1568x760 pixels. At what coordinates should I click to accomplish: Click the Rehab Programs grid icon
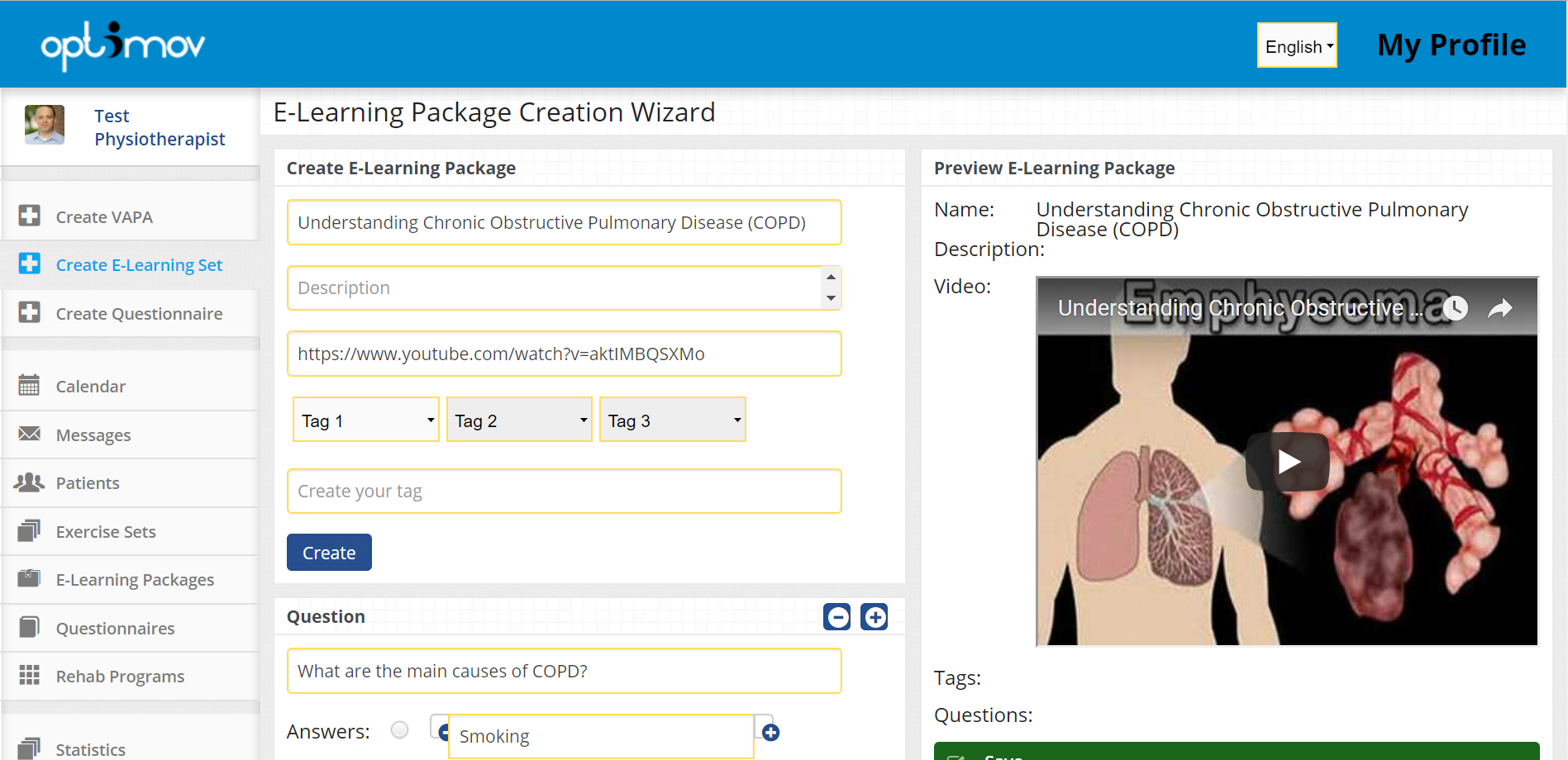tap(29, 675)
